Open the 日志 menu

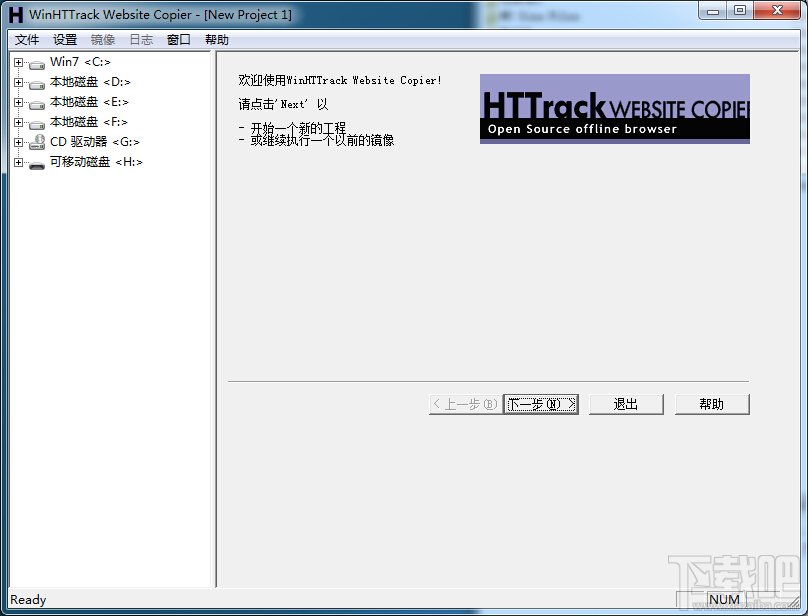point(141,40)
